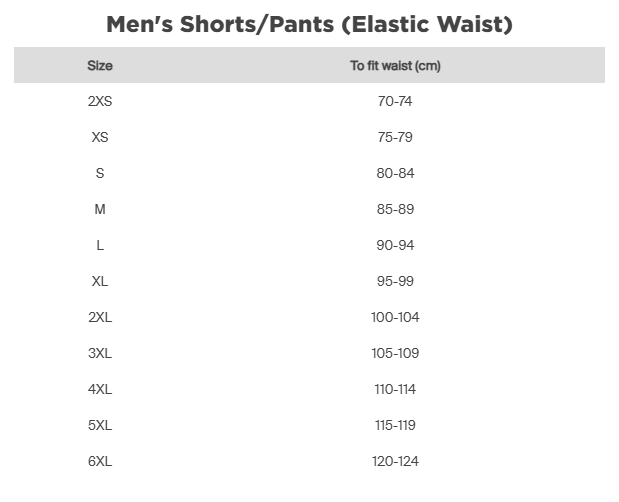The image size is (619, 502).
Task: Click the To fit waist (cm) header
Action: [x=395, y=66]
